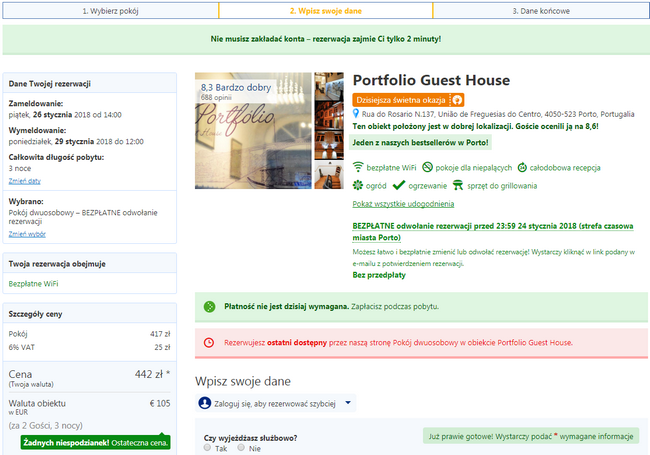Click the '417 zł' room price

click(x=160, y=334)
